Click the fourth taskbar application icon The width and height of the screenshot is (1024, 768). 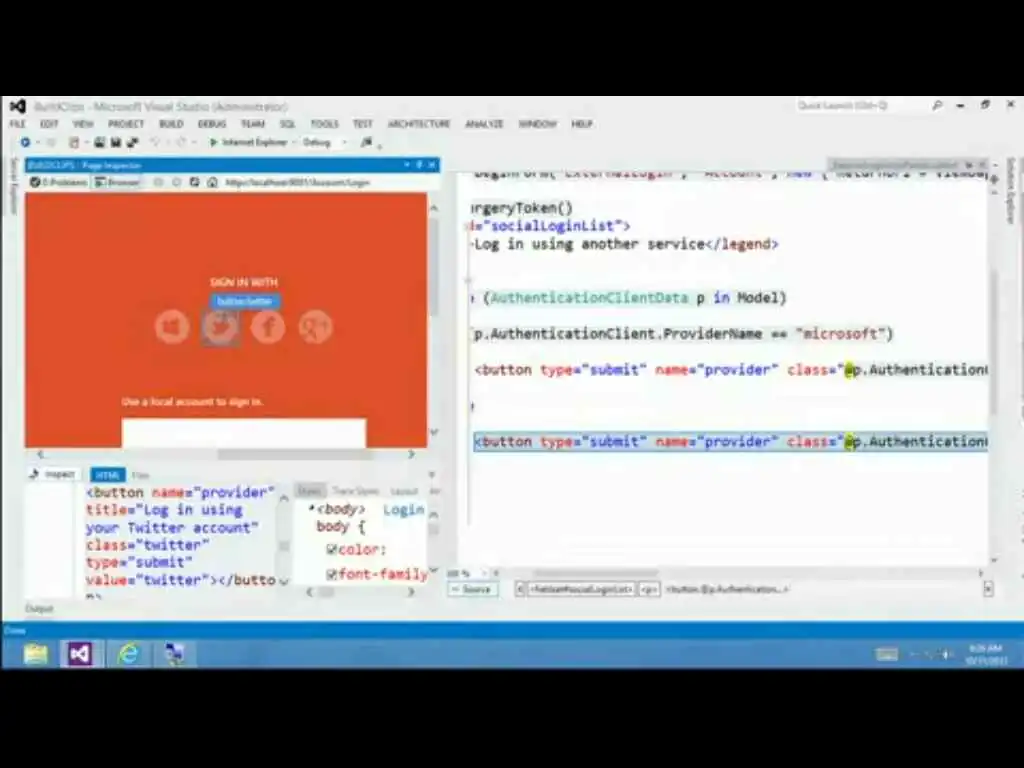click(x=174, y=654)
